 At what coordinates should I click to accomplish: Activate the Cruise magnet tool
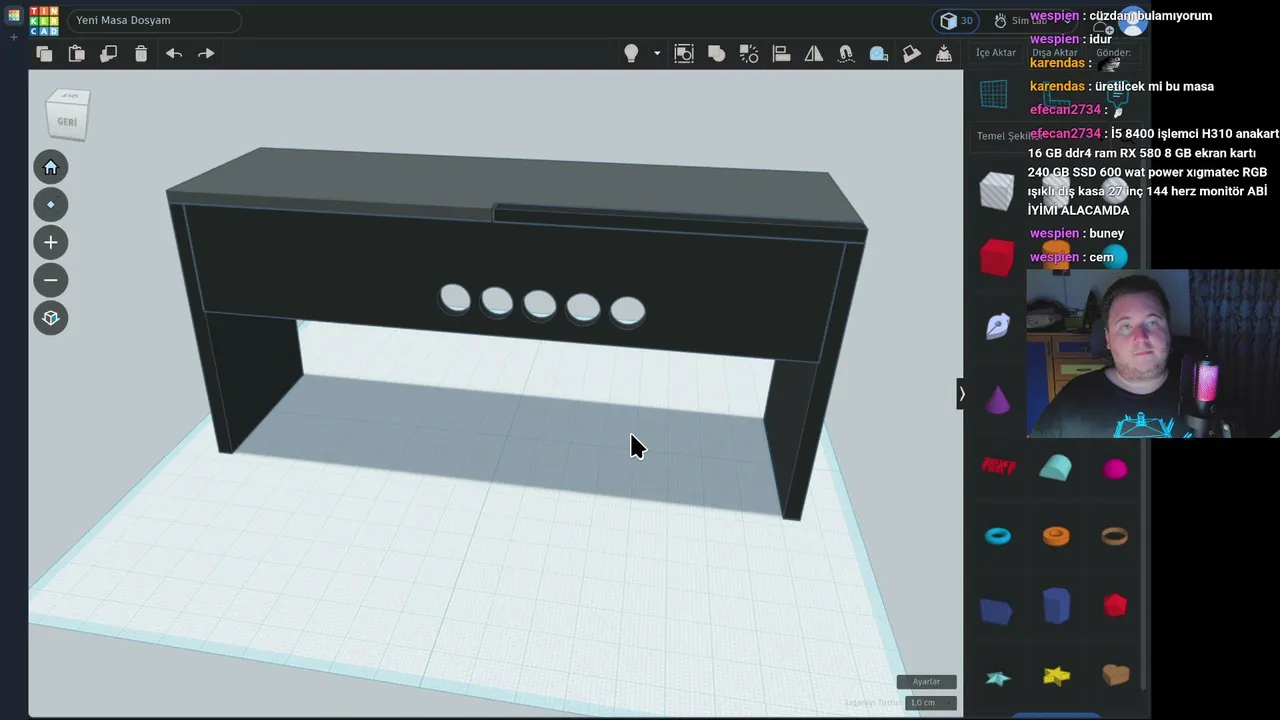(846, 54)
